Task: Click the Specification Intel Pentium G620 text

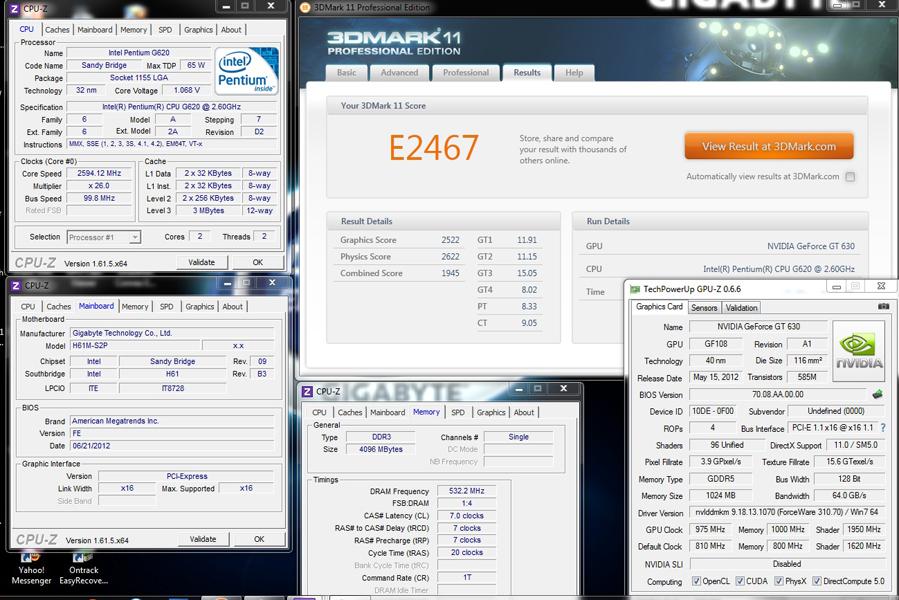Action: pos(171,107)
